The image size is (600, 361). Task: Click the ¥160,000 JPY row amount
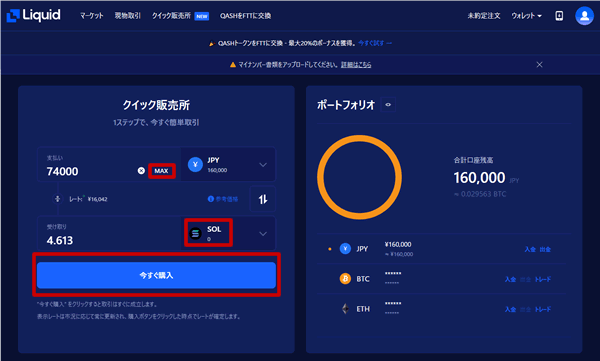pos(398,244)
